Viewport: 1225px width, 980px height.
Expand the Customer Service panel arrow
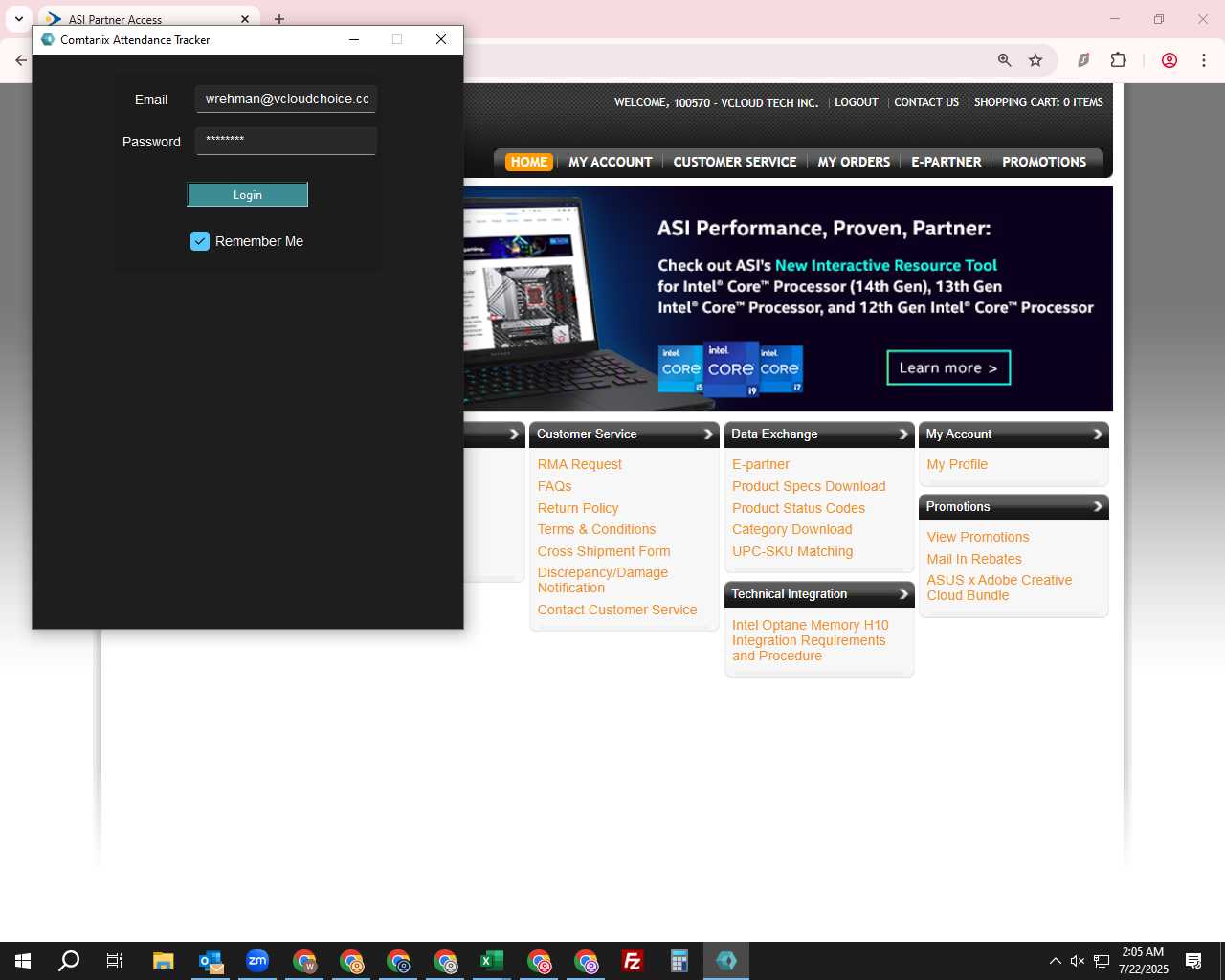(x=708, y=434)
